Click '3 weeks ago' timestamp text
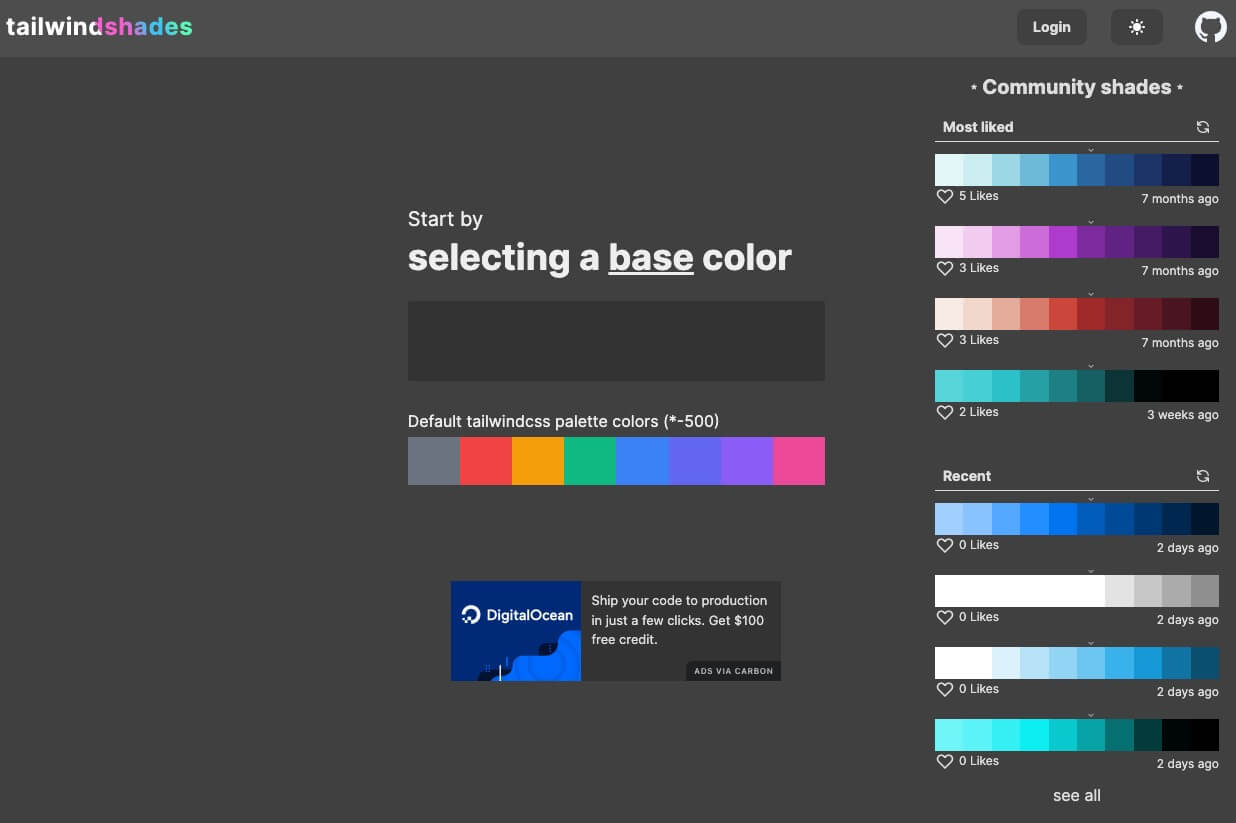Screen dimensions: 1236x823 tap(1183, 415)
